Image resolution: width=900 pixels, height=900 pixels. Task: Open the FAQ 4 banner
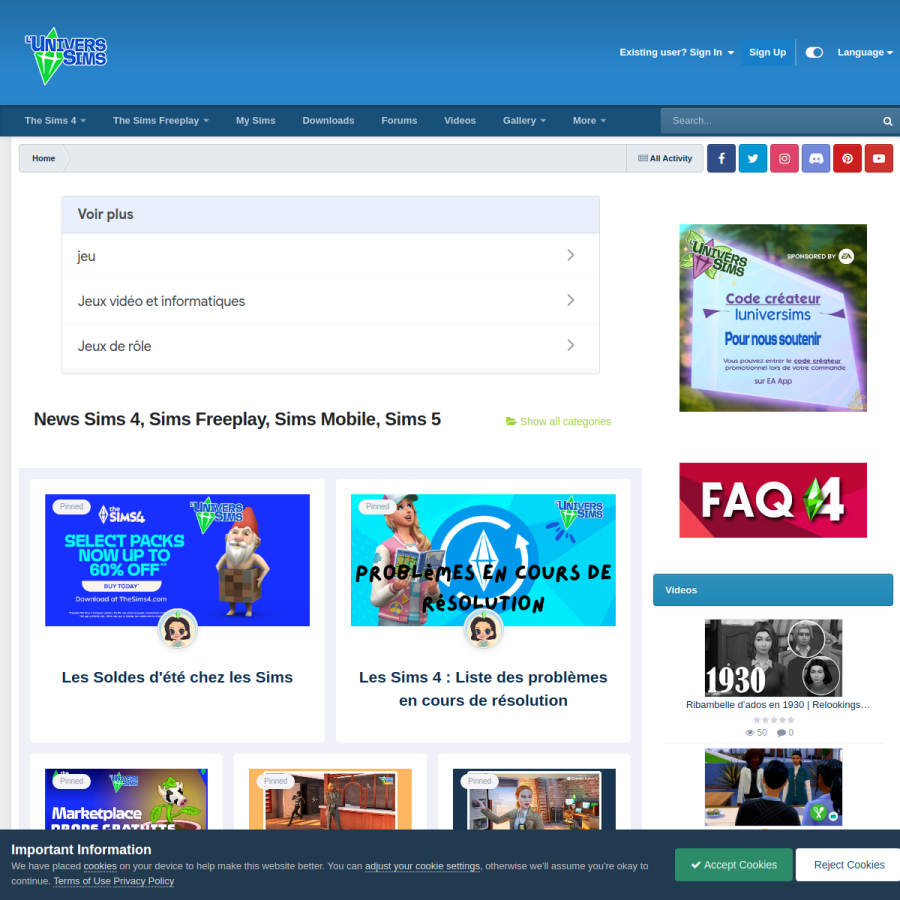773,501
